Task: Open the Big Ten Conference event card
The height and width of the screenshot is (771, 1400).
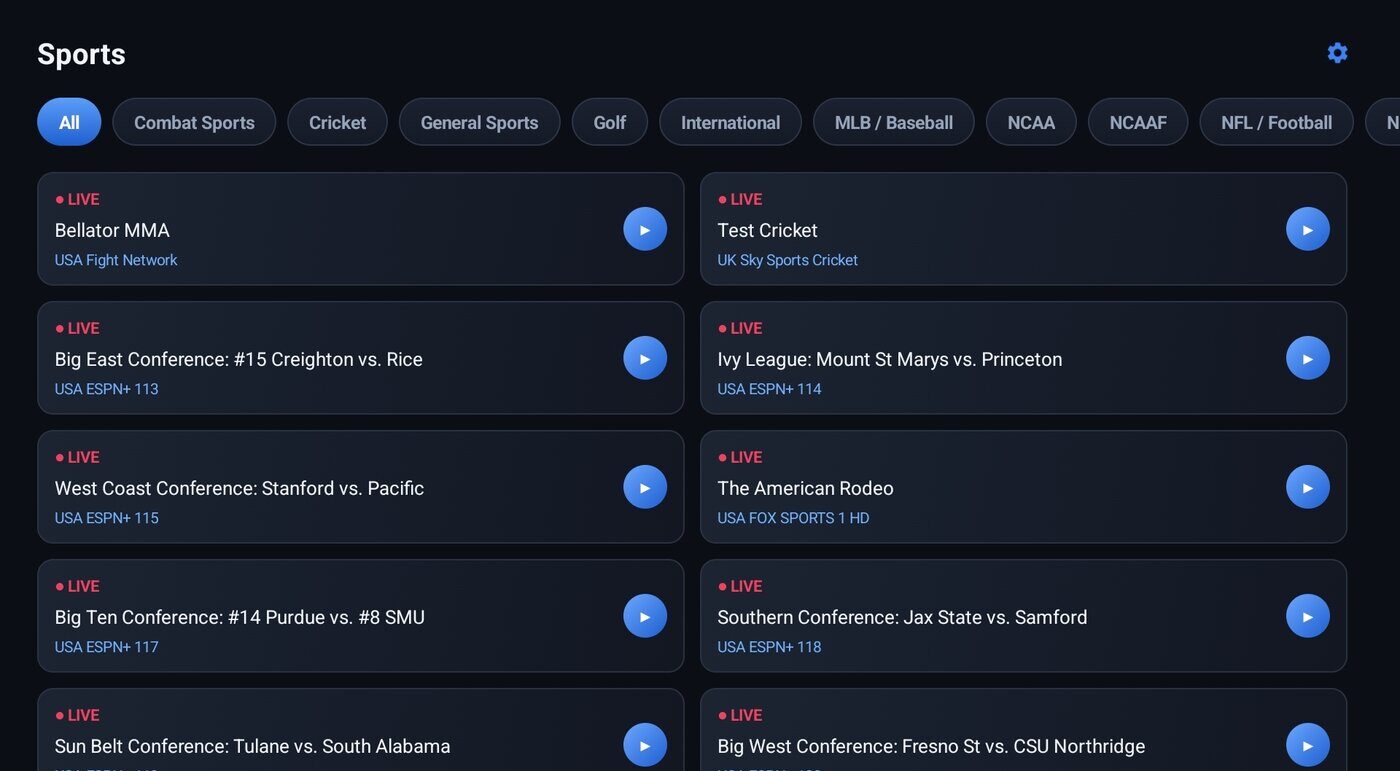Action: tap(361, 616)
